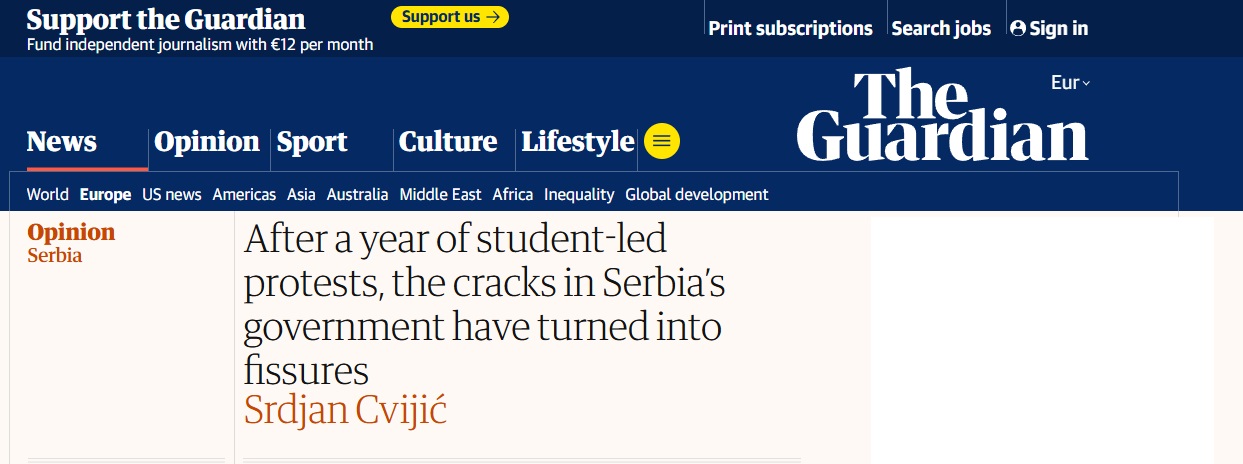This screenshot has width=1243, height=464.
Task: Click the Serbia topic tag
Action: [55, 255]
